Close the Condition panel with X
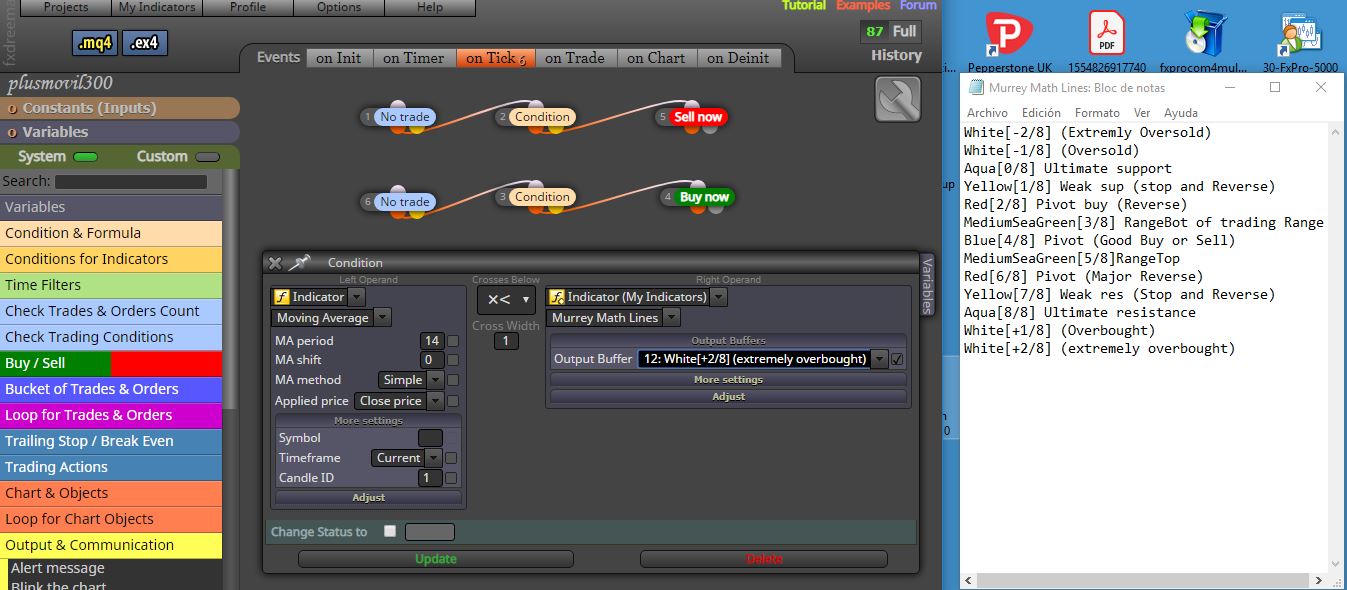This screenshot has width=1347, height=590. 275,263
